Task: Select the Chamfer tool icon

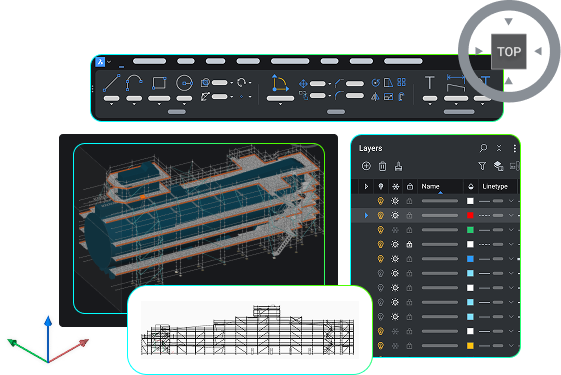Action: [x=339, y=83]
